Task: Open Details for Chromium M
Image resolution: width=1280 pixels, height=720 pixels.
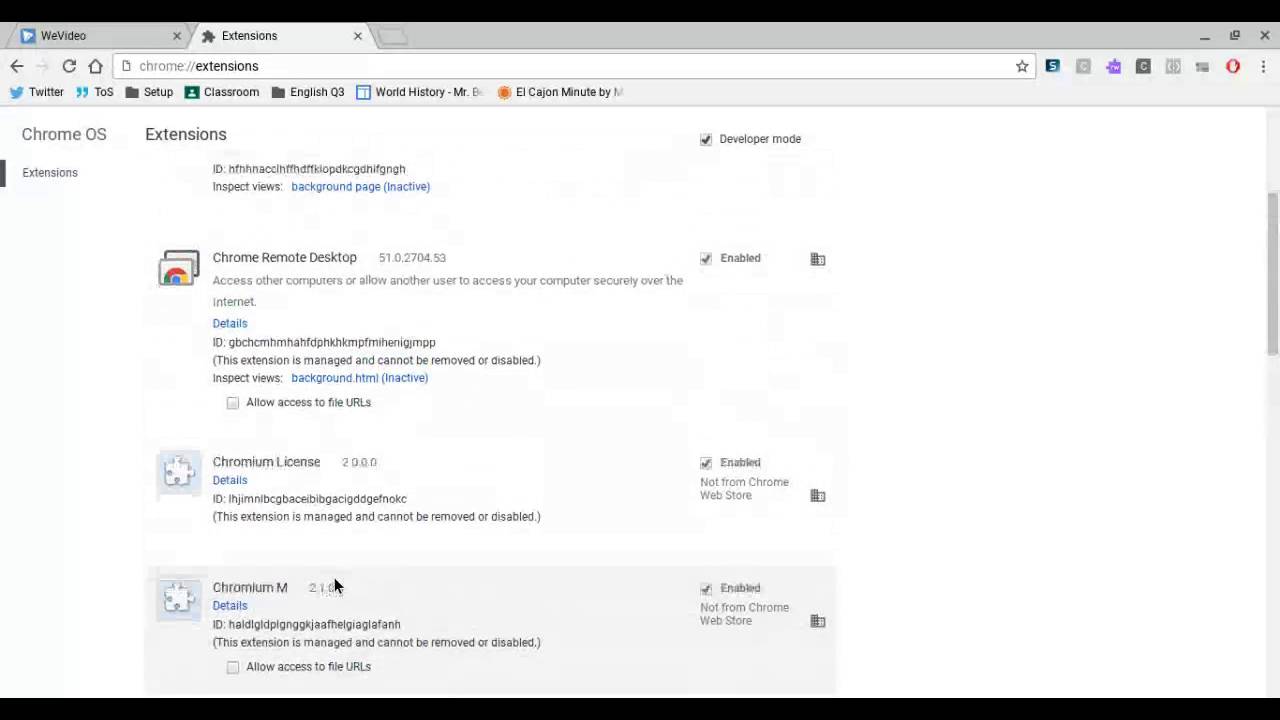Action: (230, 606)
